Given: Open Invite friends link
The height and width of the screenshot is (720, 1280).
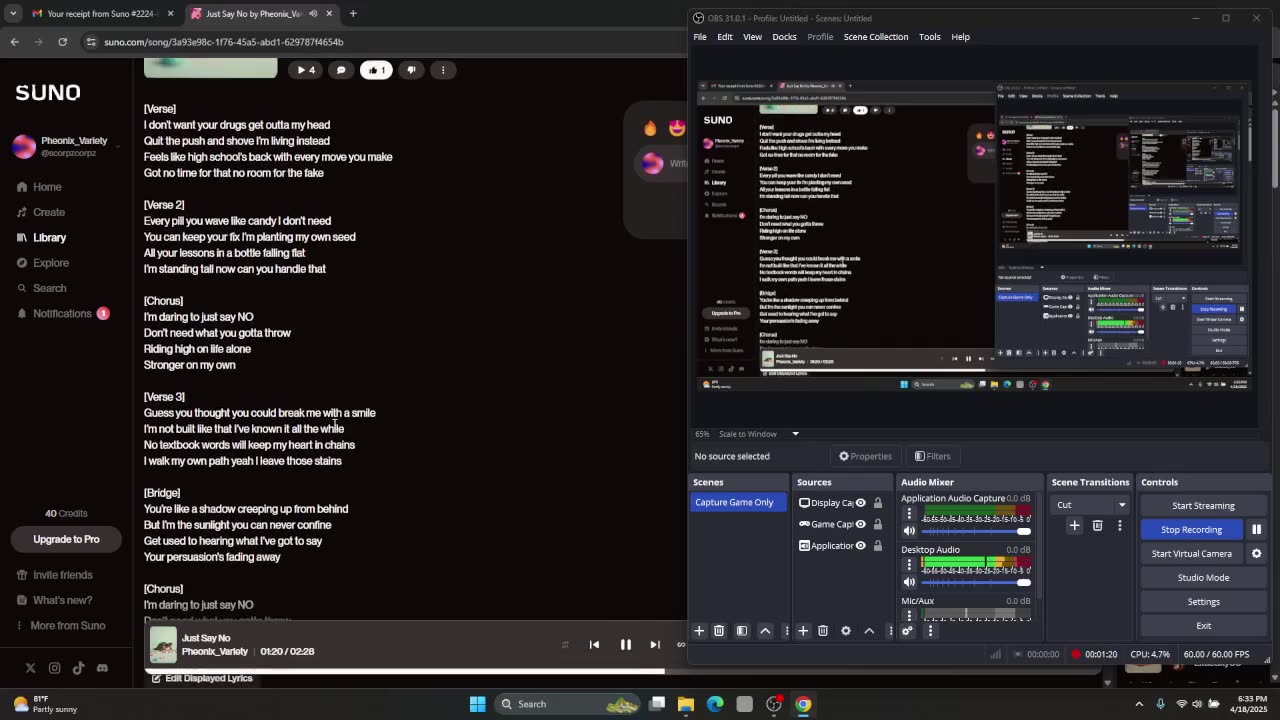Looking at the screenshot, I should pos(55,575).
